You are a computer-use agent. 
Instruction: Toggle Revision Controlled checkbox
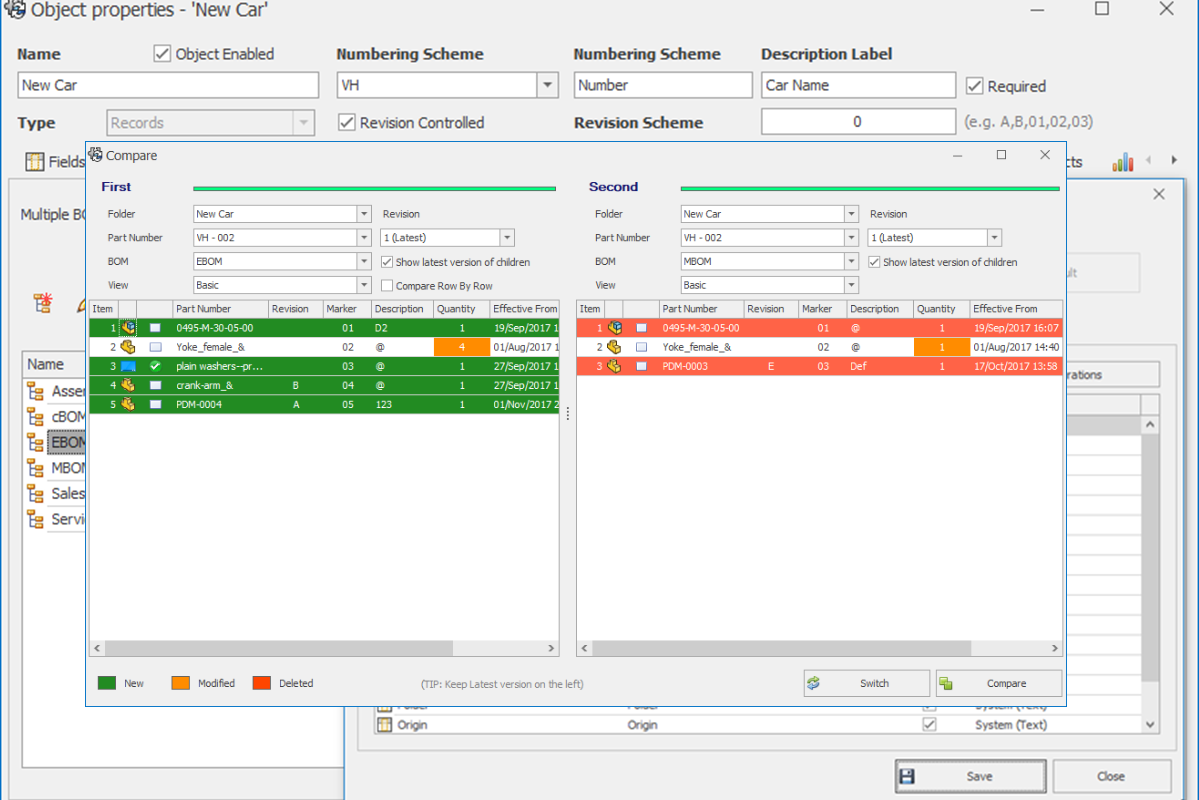pos(346,122)
